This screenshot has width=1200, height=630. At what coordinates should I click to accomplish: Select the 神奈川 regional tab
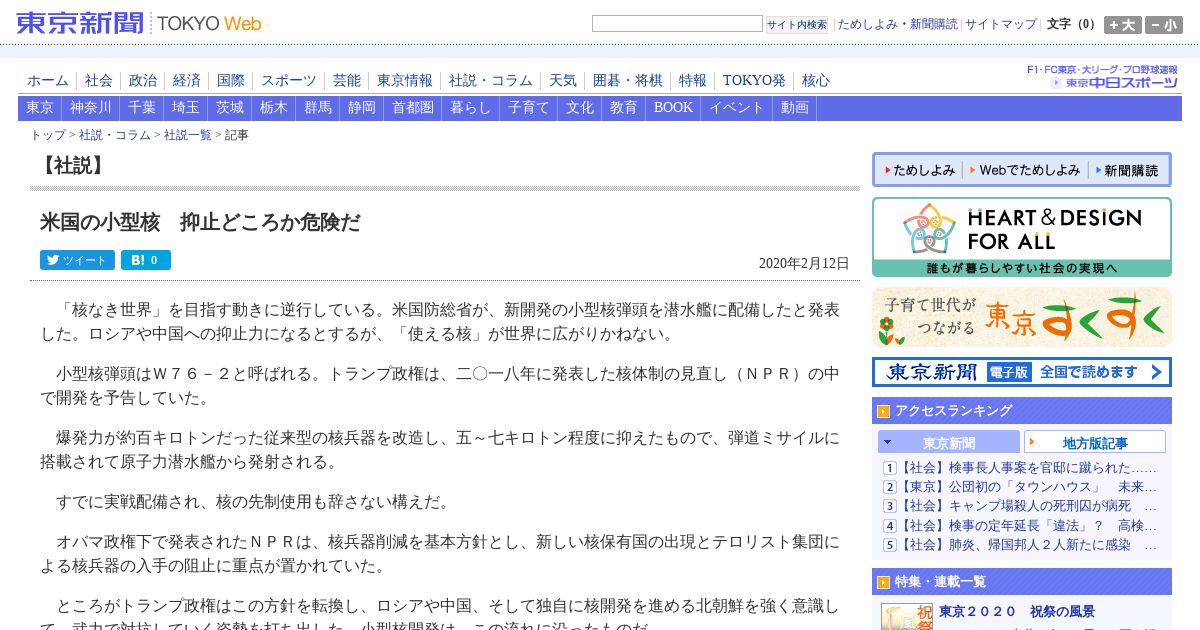91,108
